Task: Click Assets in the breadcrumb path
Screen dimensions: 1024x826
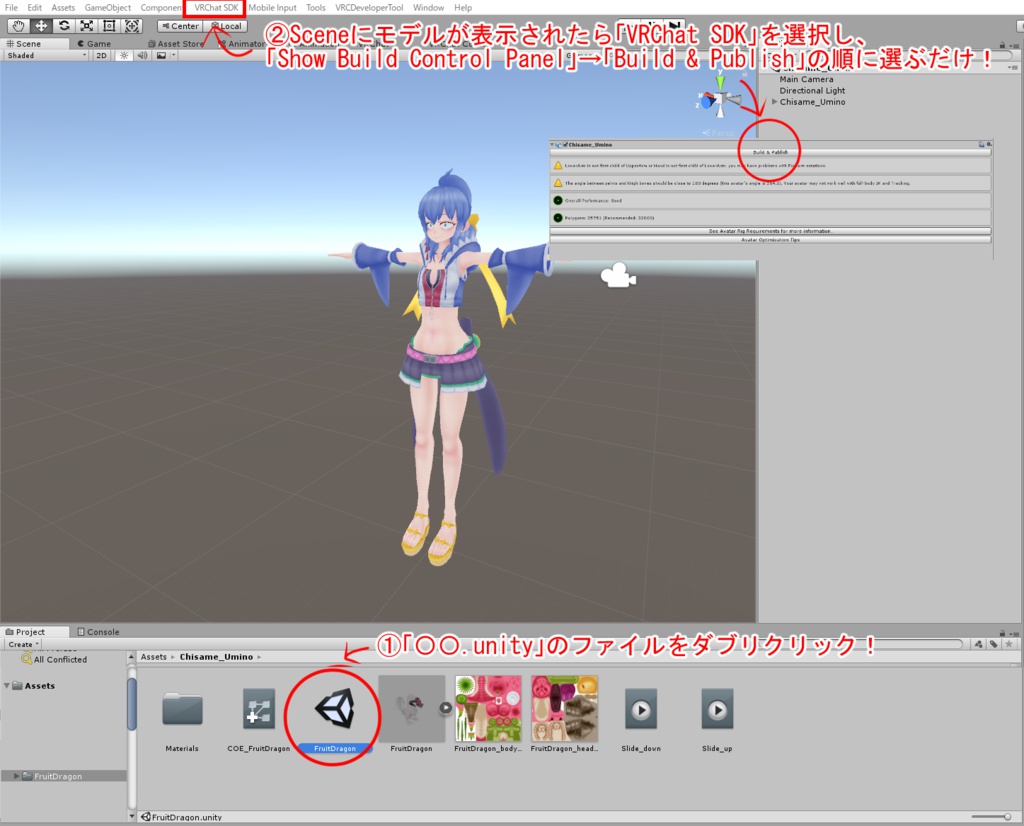Action: [x=154, y=657]
